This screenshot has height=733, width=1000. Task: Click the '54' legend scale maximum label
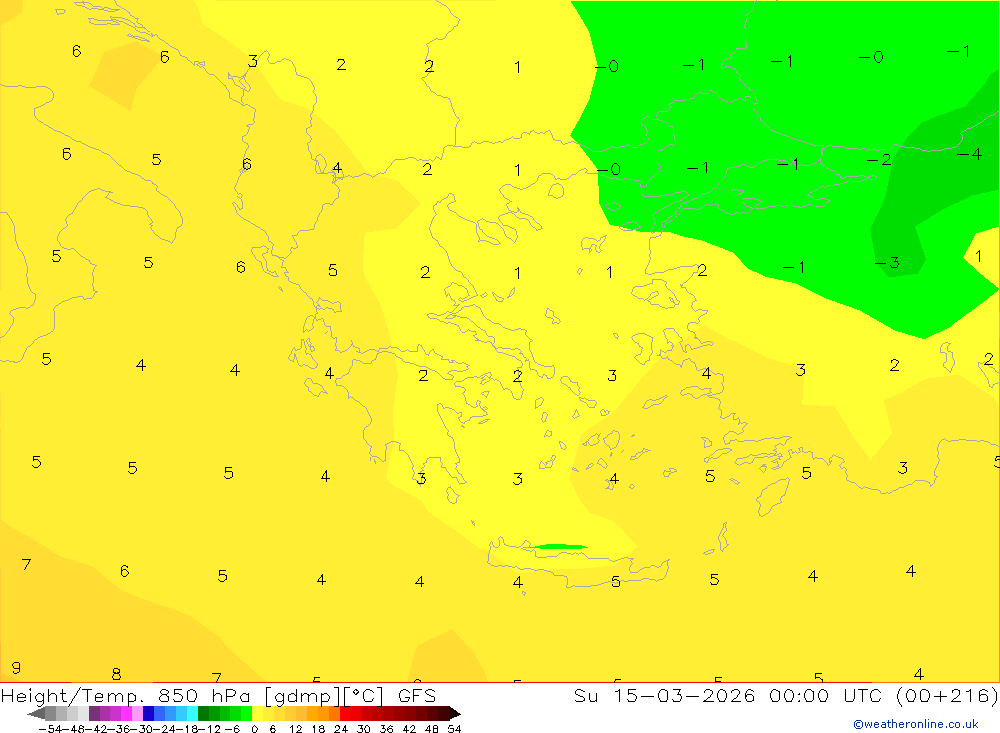tap(454, 729)
